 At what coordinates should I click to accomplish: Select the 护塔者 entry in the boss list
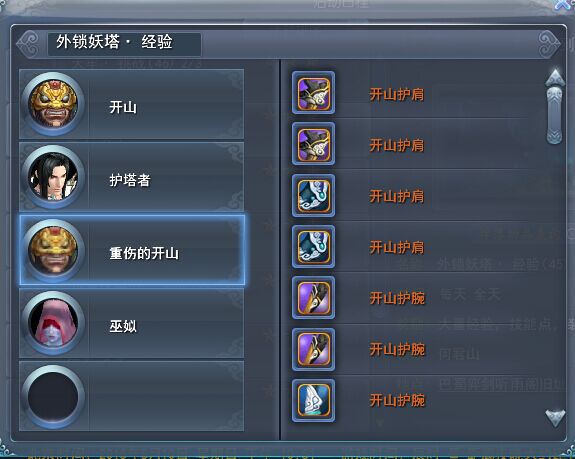point(131,177)
